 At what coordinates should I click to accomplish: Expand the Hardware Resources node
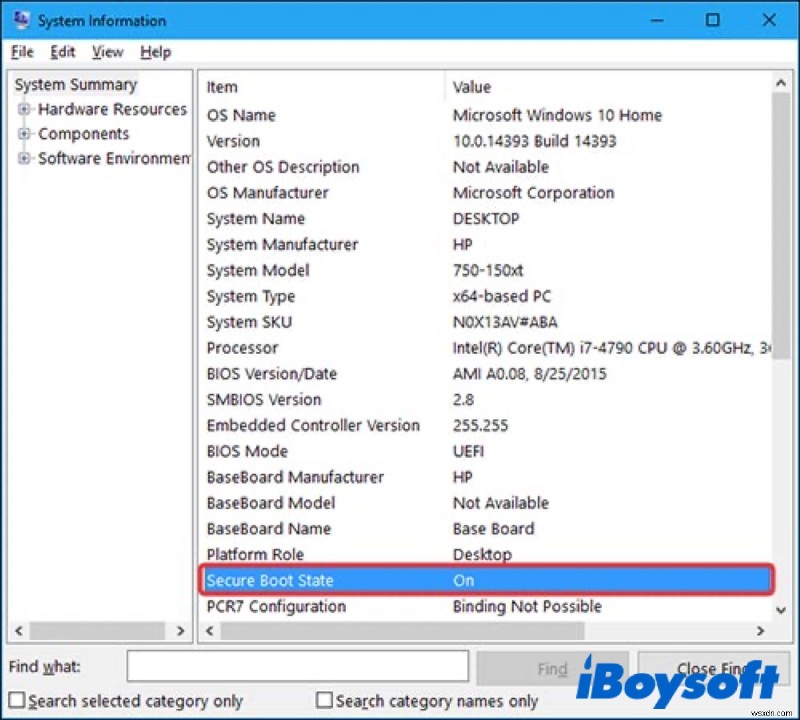click(23, 109)
